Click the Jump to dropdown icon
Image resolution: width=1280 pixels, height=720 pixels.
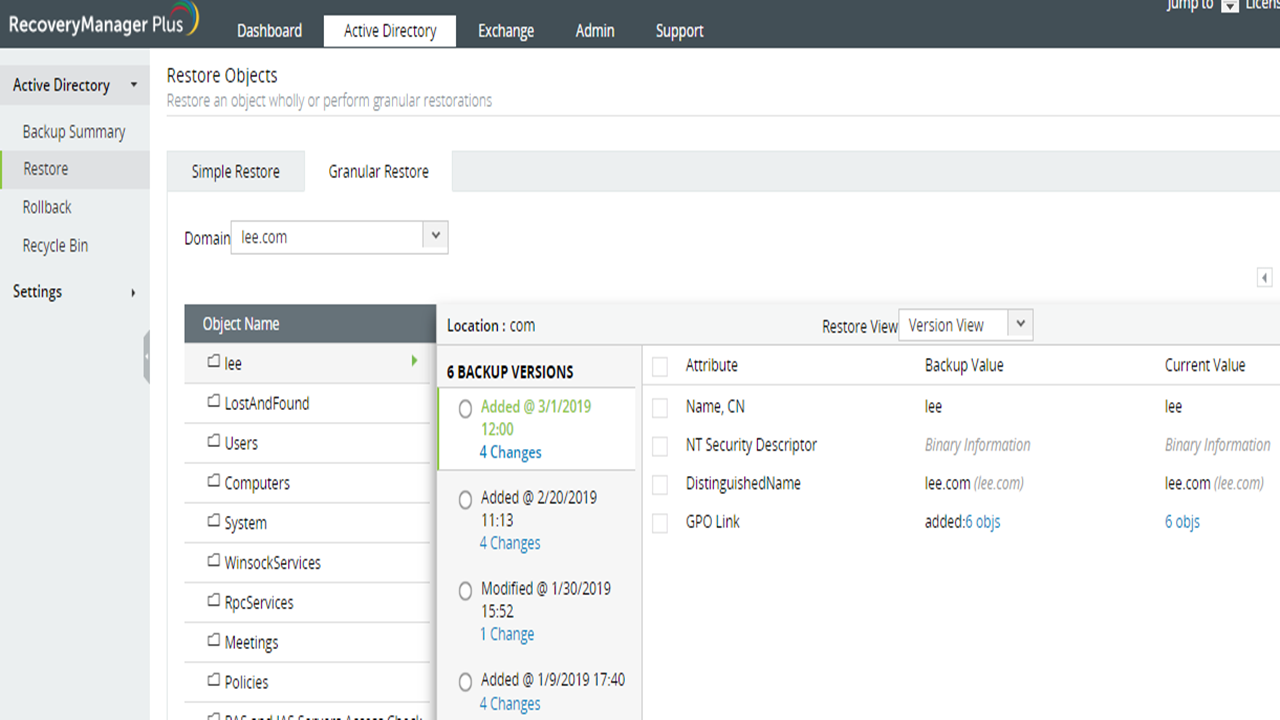pos(1230,6)
